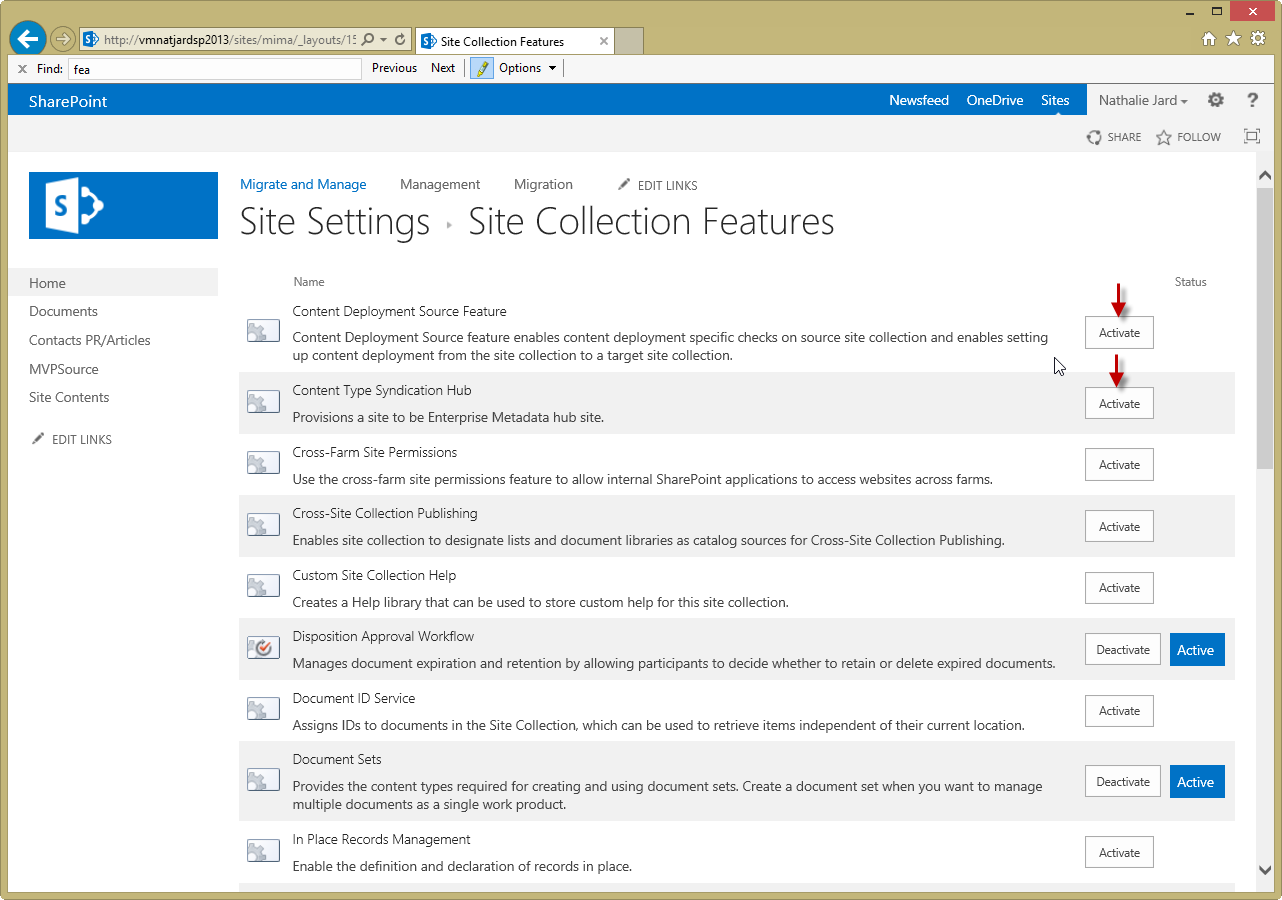
Task: Open the browser Home icon
Action: (1209, 39)
